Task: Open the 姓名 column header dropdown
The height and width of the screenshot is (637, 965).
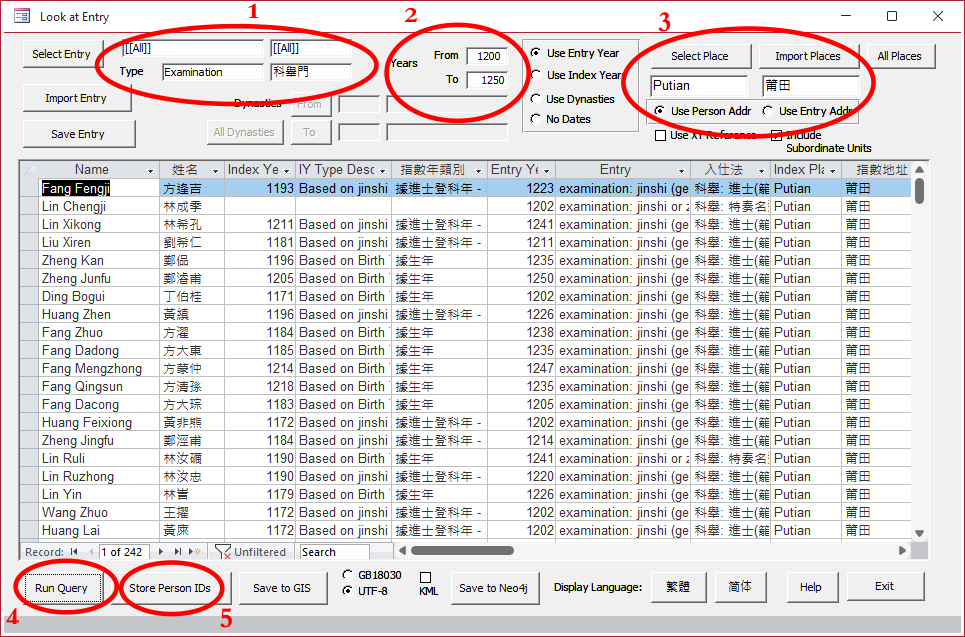Action: pyautogui.click(x=216, y=171)
